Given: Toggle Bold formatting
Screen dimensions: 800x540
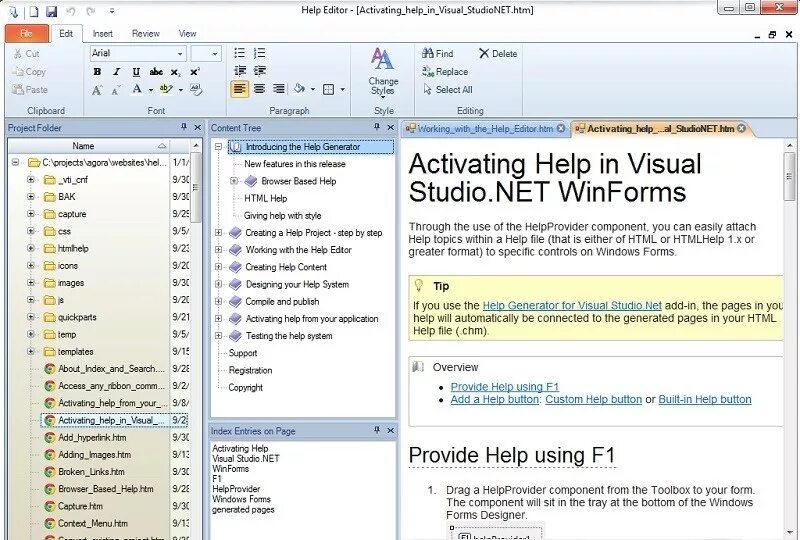Looking at the screenshot, I should click(97, 72).
